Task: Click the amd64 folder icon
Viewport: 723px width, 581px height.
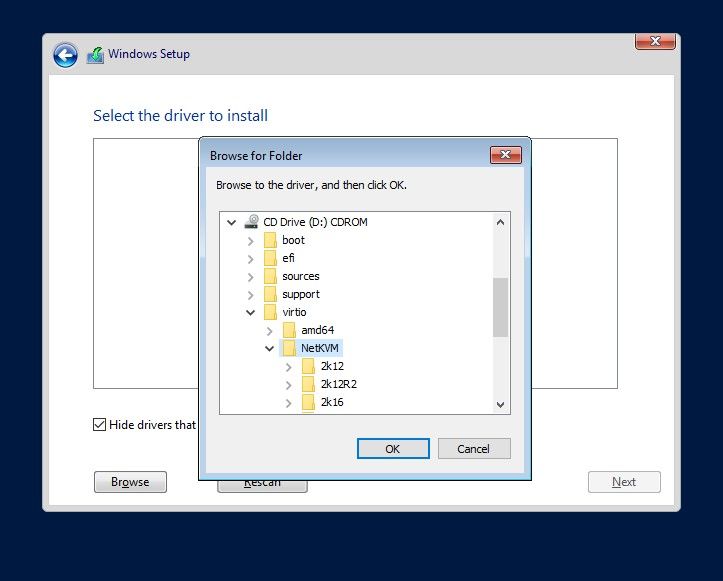Action: [289, 330]
